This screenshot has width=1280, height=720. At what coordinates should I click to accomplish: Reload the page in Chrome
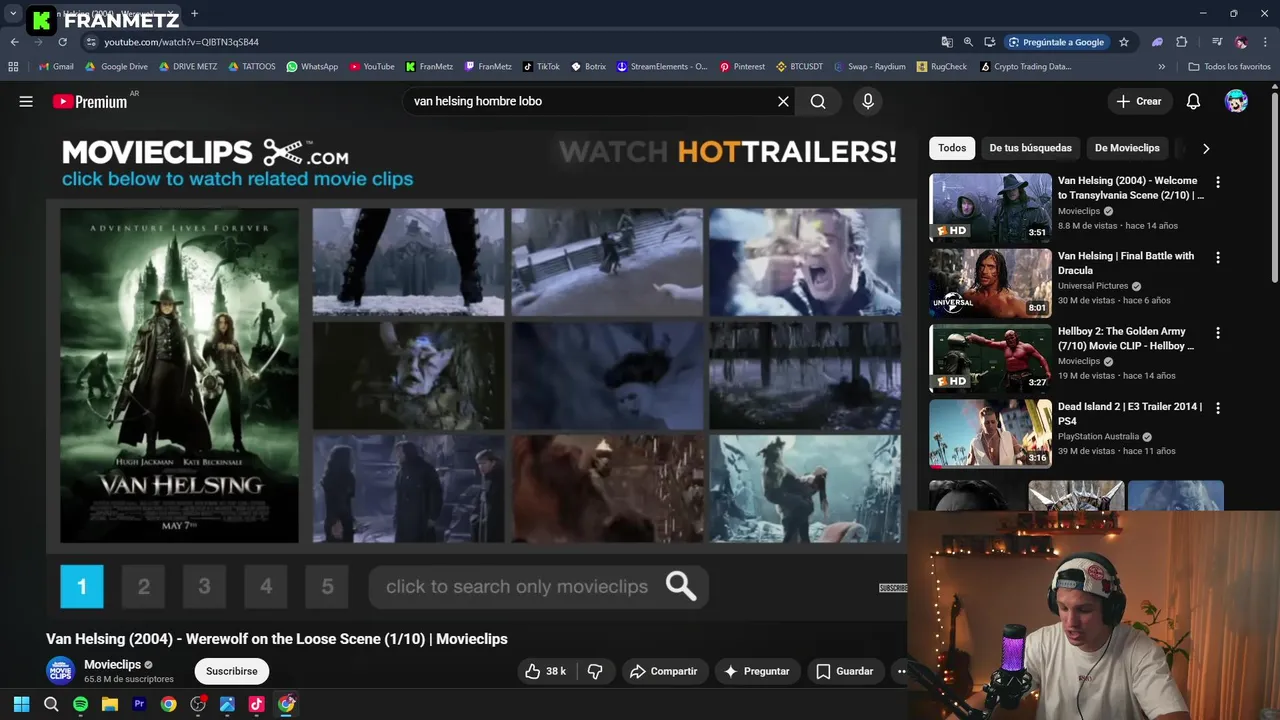coord(62,42)
